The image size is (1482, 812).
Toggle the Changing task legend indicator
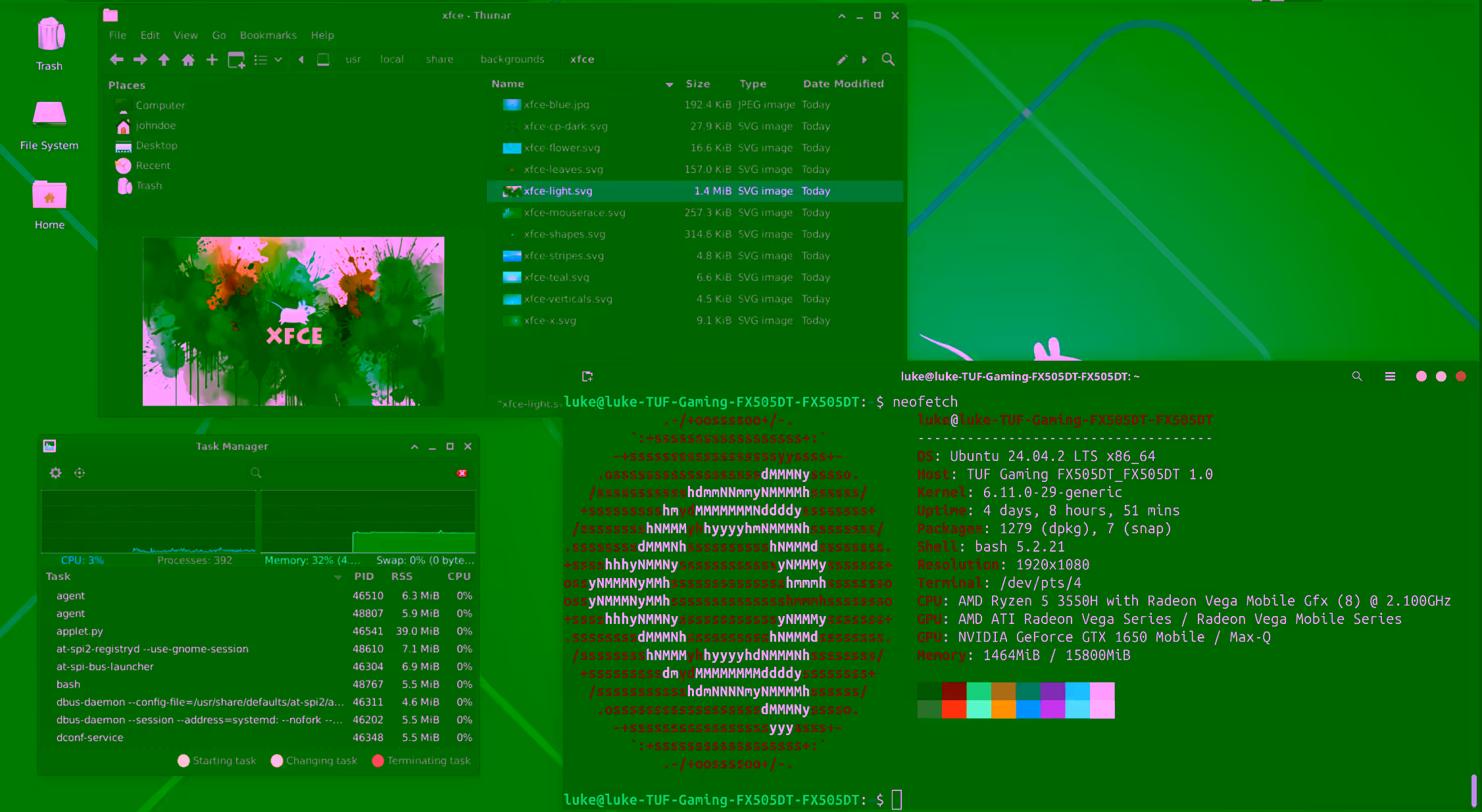[277, 761]
